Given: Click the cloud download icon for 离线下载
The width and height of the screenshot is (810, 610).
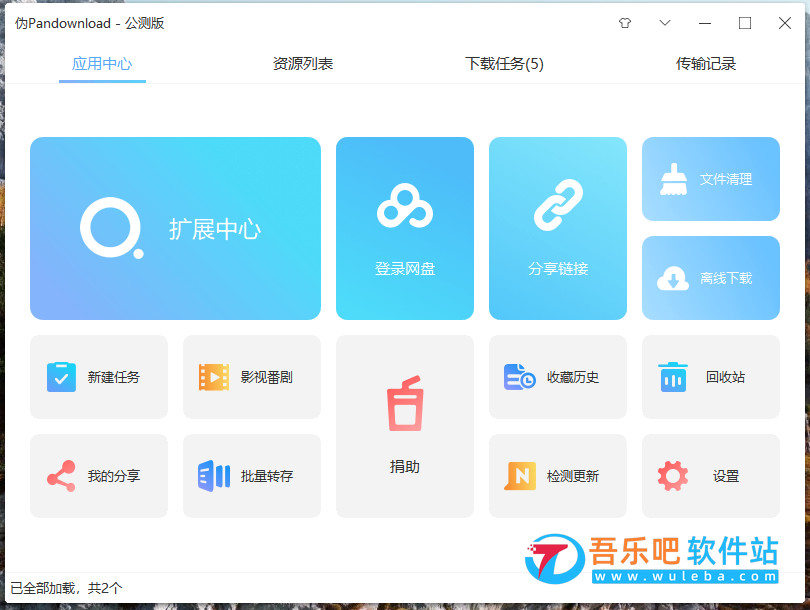Looking at the screenshot, I should tap(673, 278).
